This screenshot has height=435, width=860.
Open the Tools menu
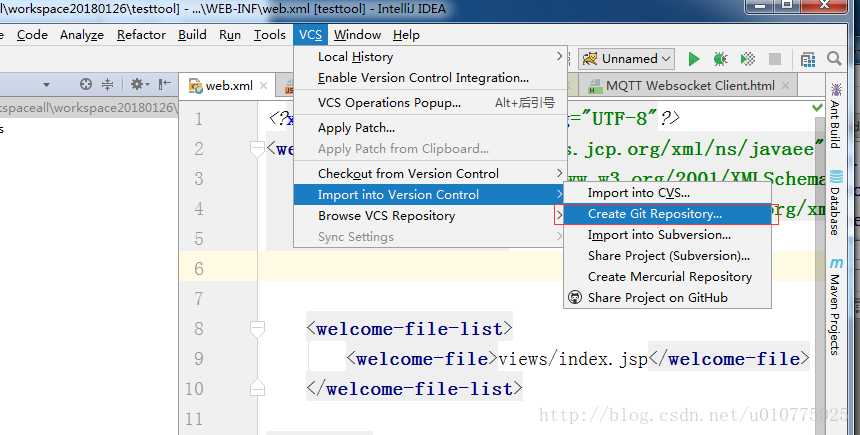click(269, 35)
